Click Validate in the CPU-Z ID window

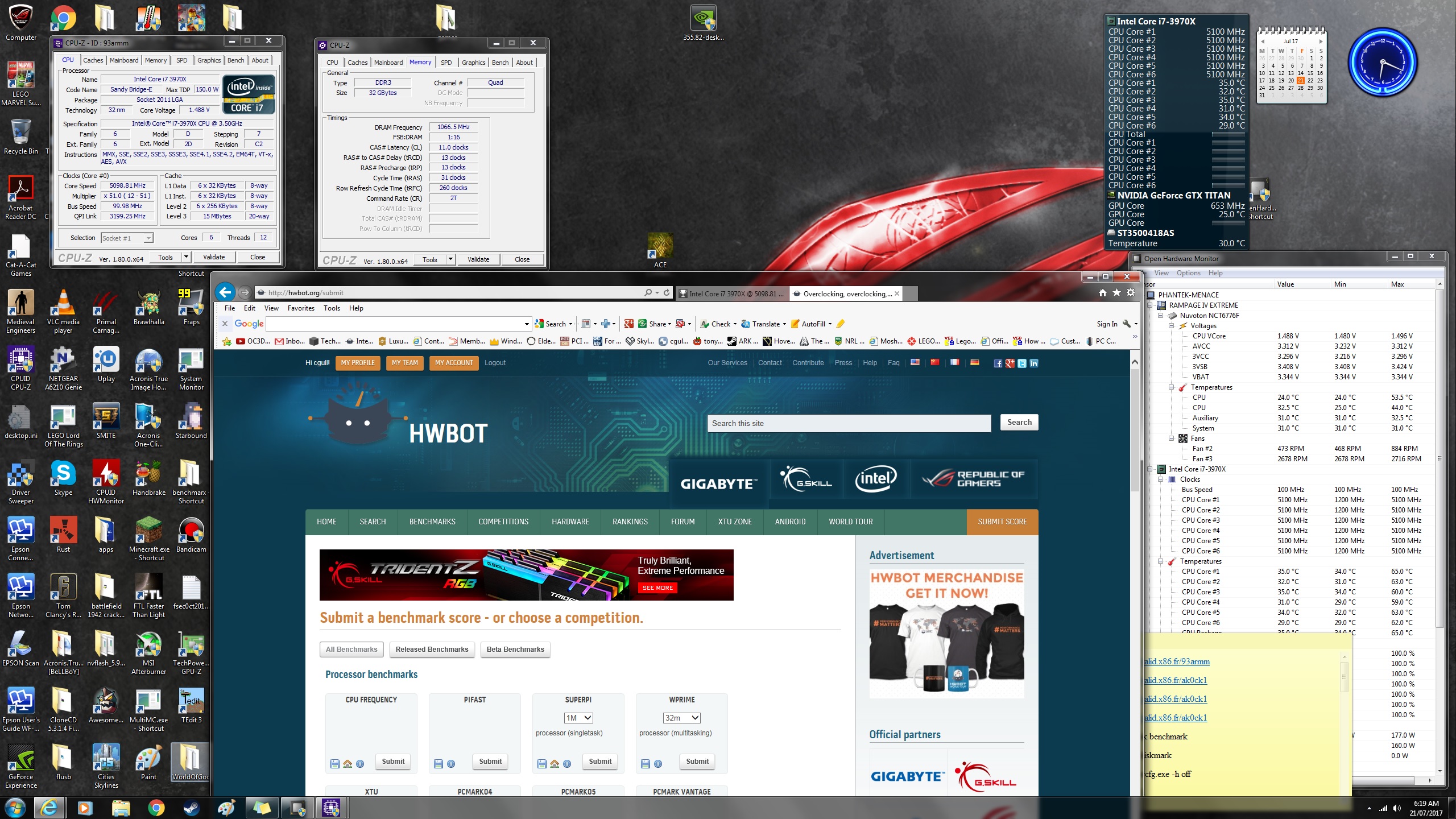coord(214,257)
